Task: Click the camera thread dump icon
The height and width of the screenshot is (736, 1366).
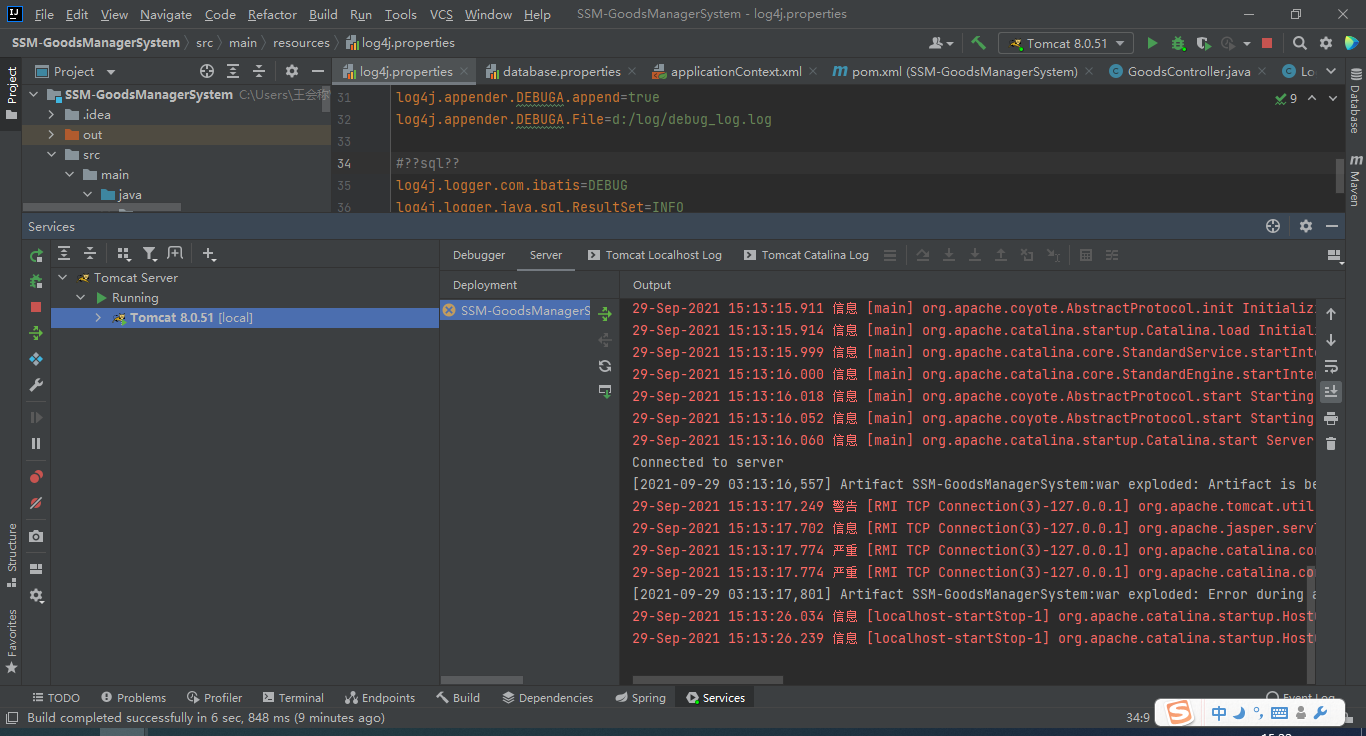Action: [x=36, y=537]
